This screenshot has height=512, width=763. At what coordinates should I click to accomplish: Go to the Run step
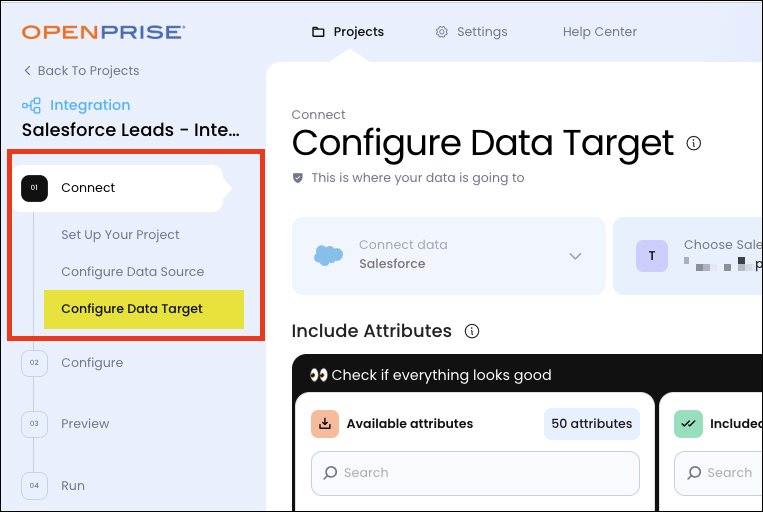point(73,486)
